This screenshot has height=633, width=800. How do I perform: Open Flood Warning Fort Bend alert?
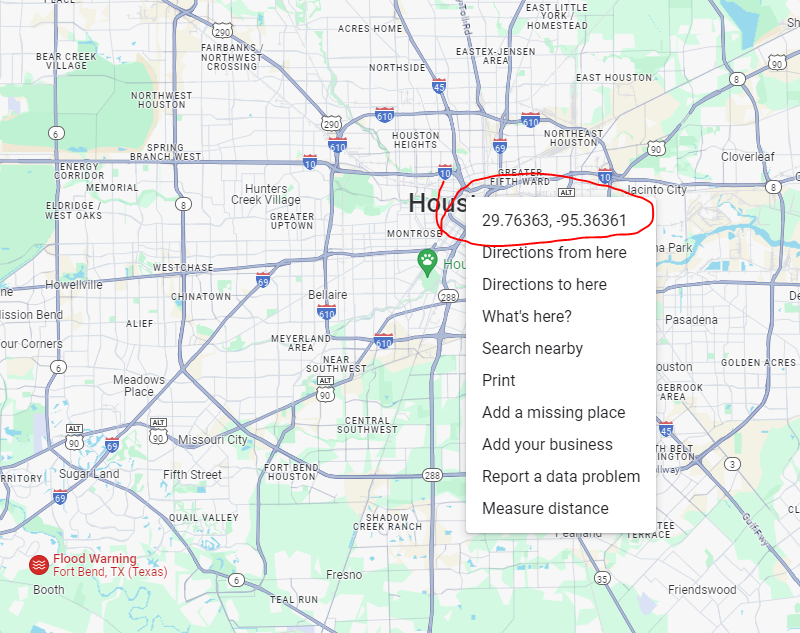click(x=110, y=565)
